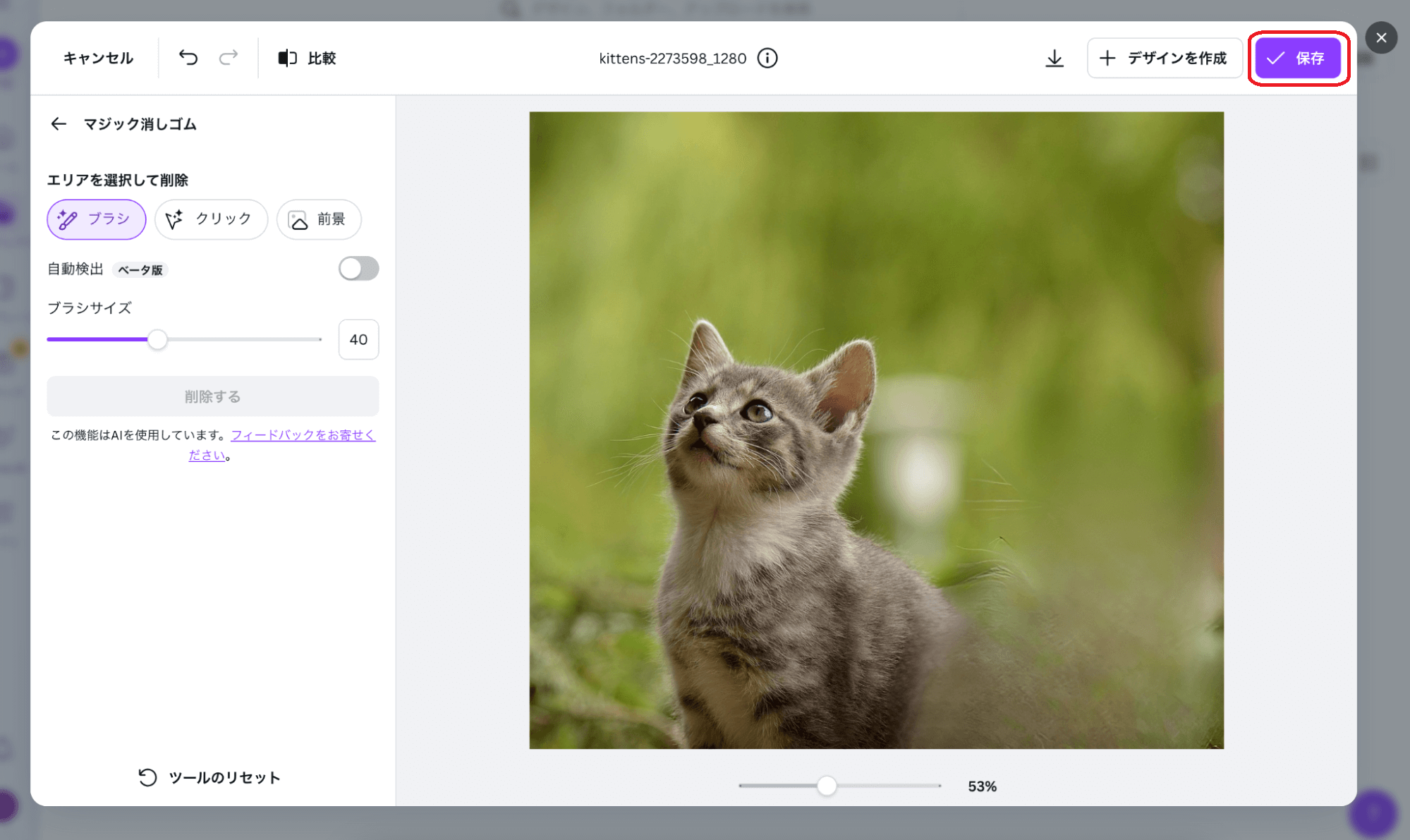Select the filename kittens-2273598_1280
1410x840 pixels.
[671, 58]
